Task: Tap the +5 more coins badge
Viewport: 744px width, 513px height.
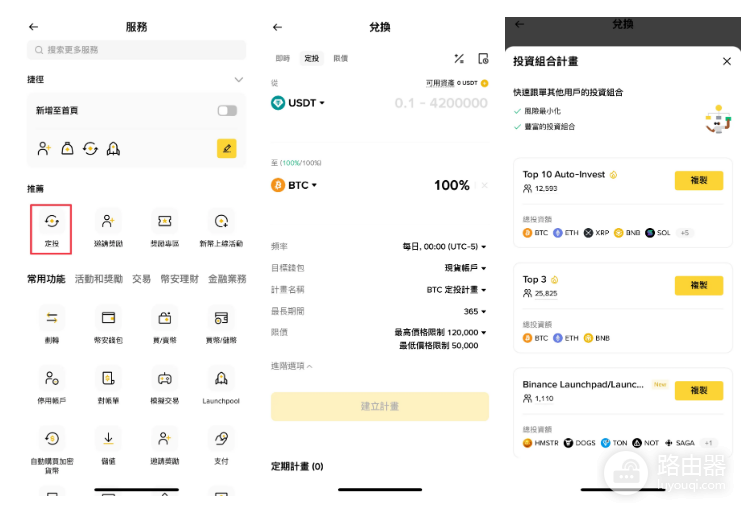Action: (684, 233)
